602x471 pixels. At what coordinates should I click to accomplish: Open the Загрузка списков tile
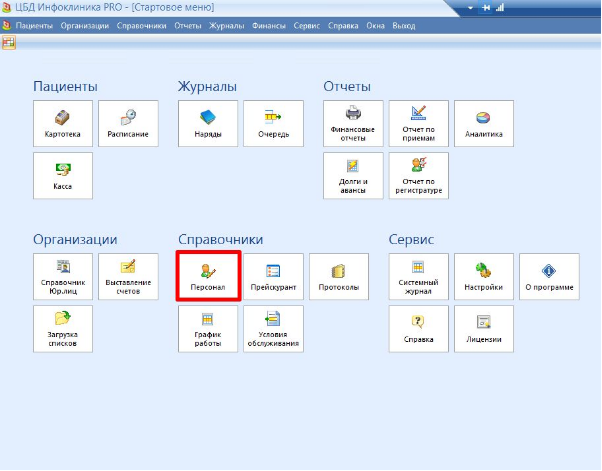point(63,329)
